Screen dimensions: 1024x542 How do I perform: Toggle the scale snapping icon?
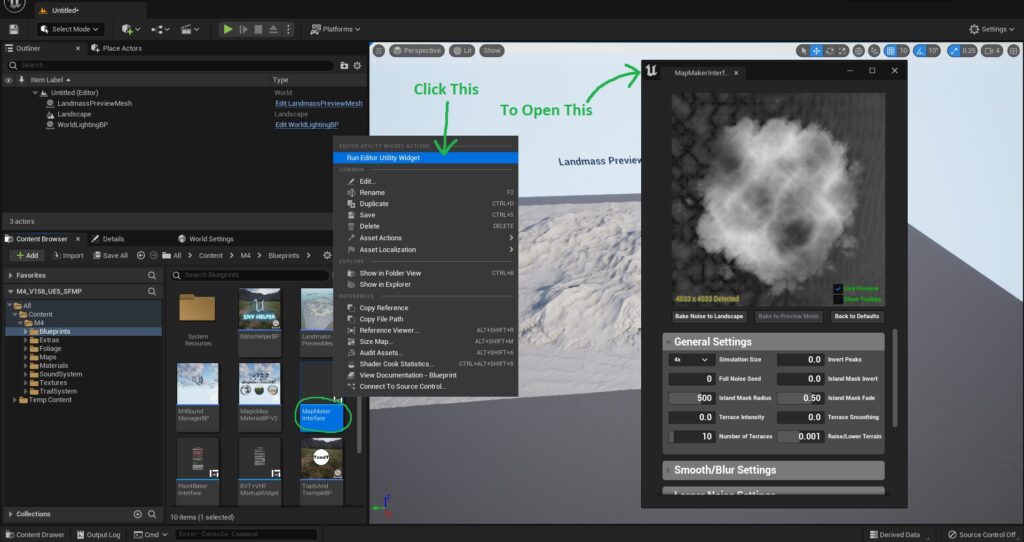[x=954, y=50]
